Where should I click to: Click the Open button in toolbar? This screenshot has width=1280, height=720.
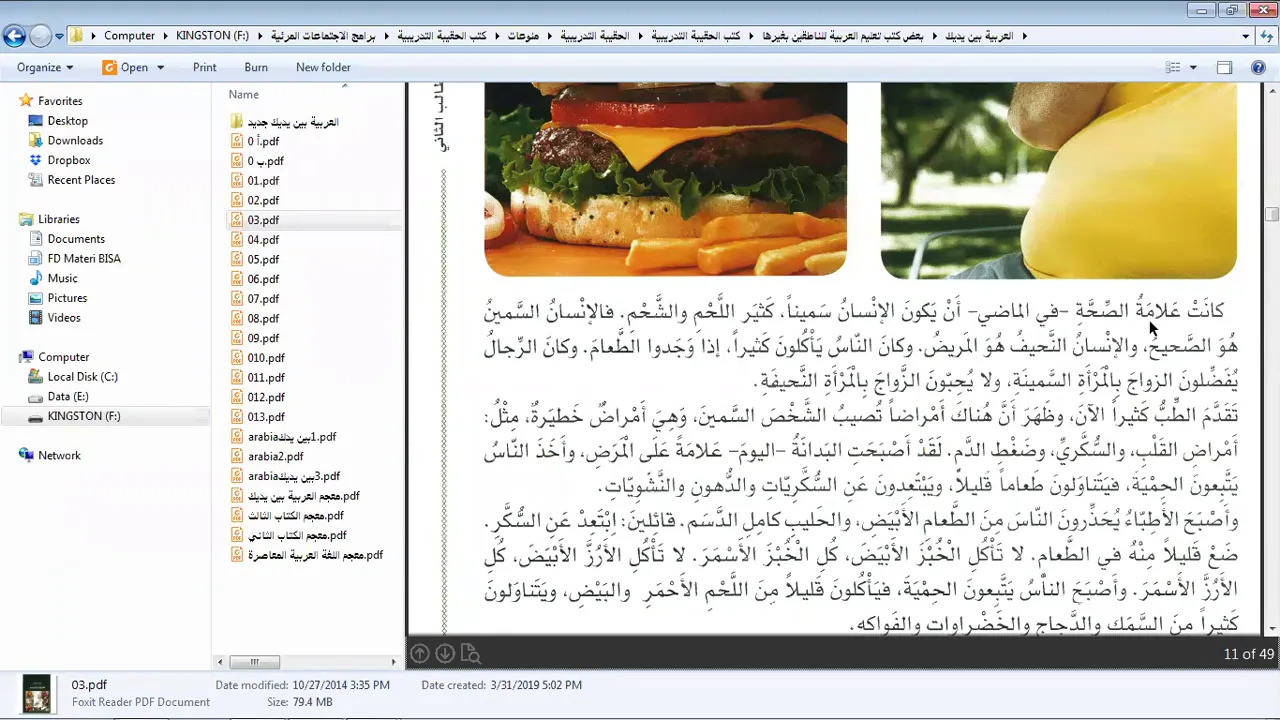[x=126, y=67]
